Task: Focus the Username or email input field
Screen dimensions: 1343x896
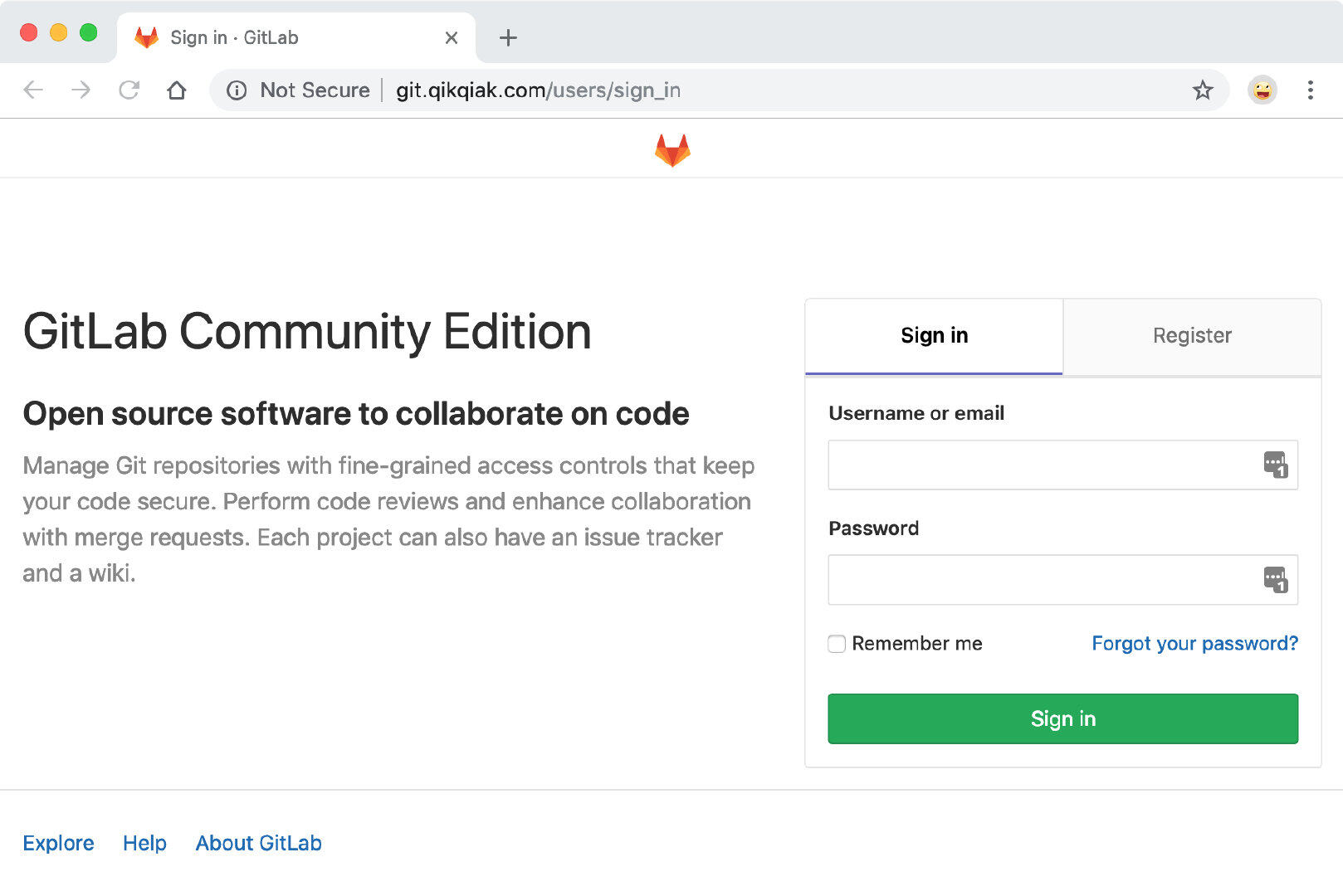Action: coord(1062,465)
